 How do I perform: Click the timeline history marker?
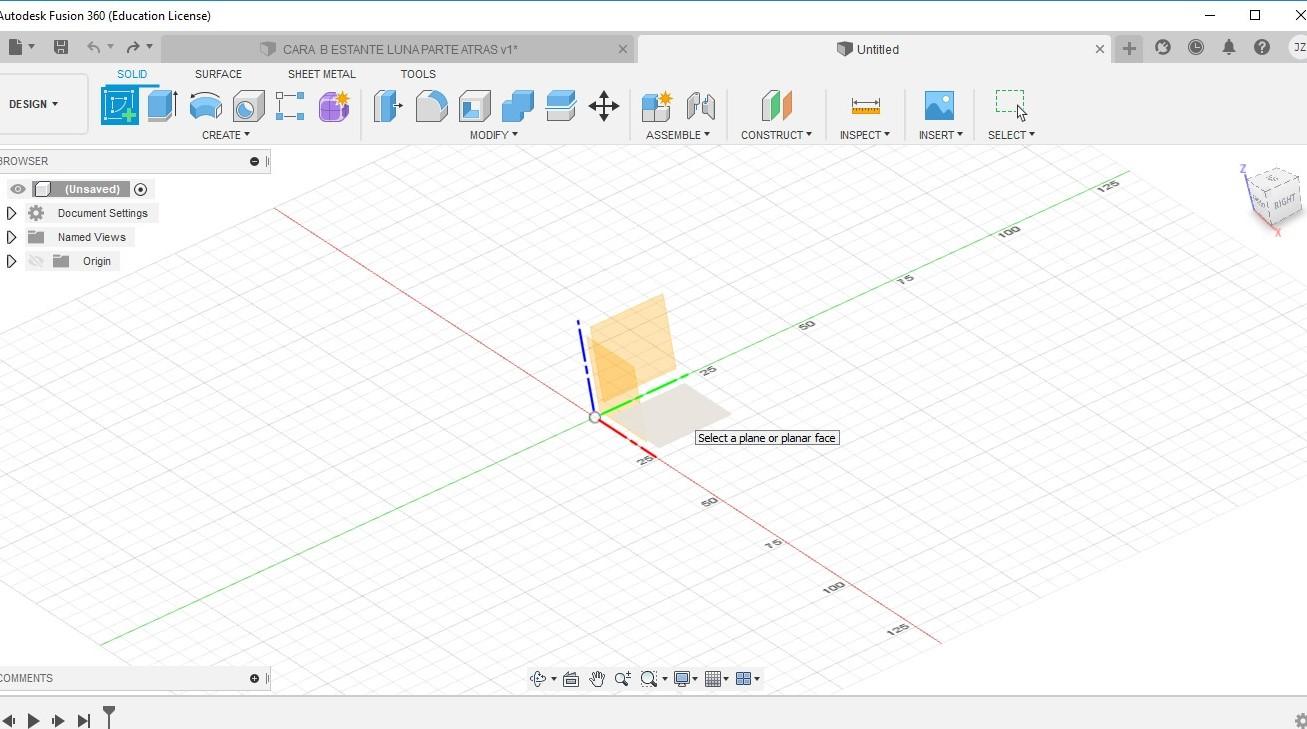[x=109, y=716]
